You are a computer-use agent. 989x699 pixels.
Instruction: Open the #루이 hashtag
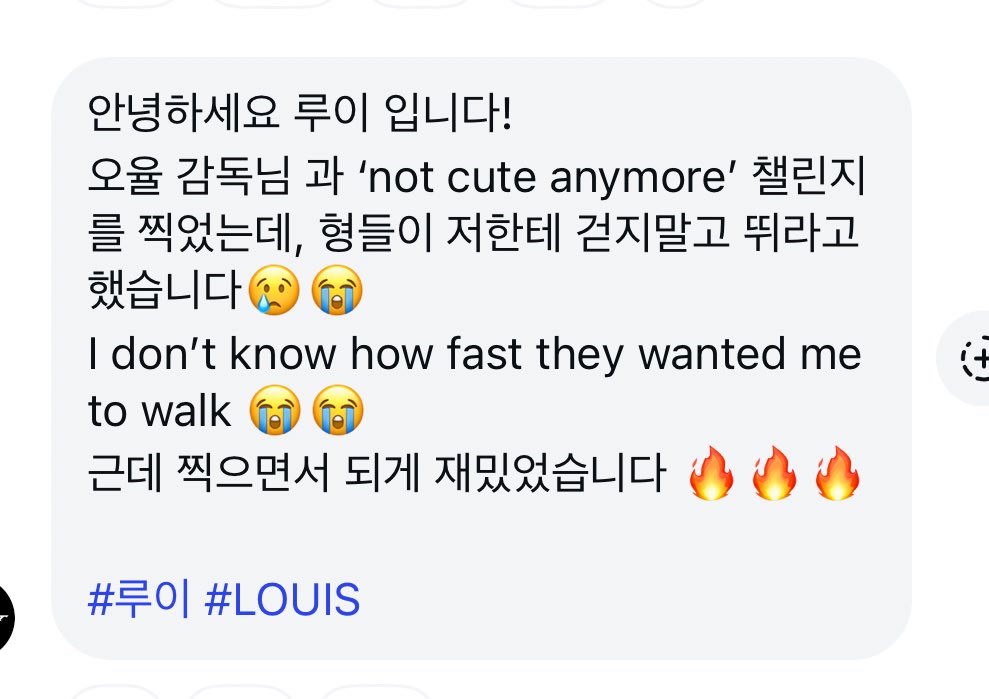tap(138, 602)
